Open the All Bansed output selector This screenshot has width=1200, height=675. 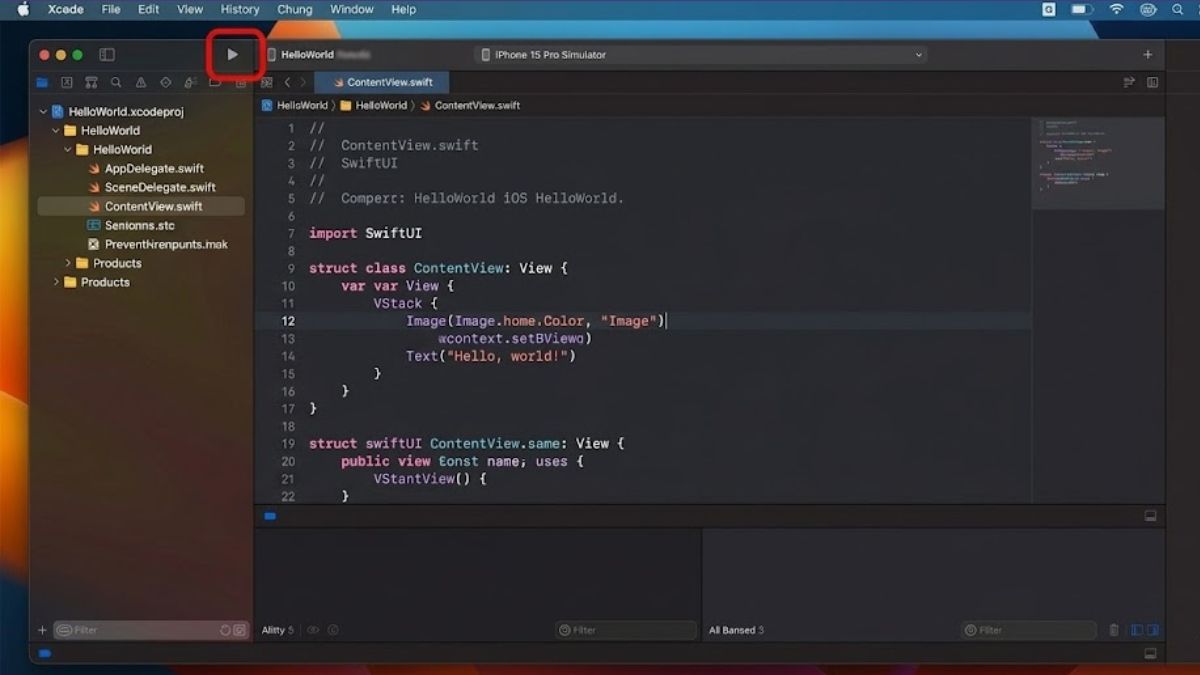(x=736, y=630)
